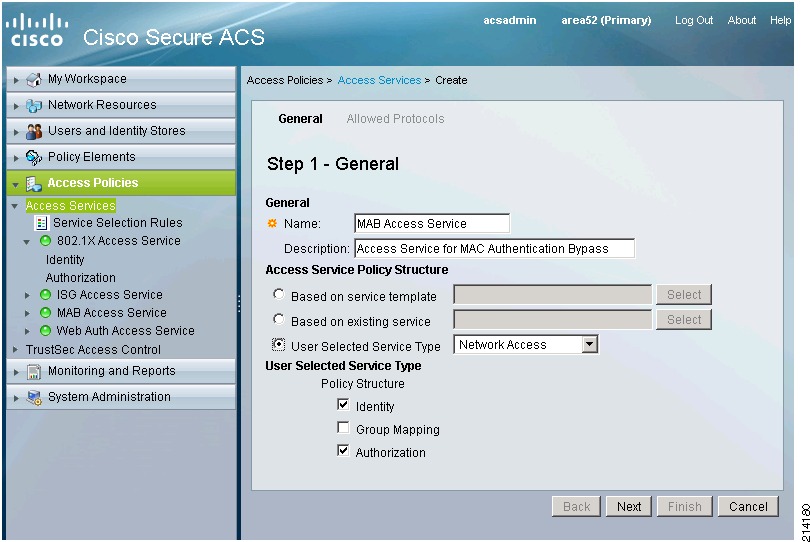This screenshot has width=810, height=542.
Task: Select User Selected Service Type radio button
Action: pyautogui.click(x=278, y=344)
